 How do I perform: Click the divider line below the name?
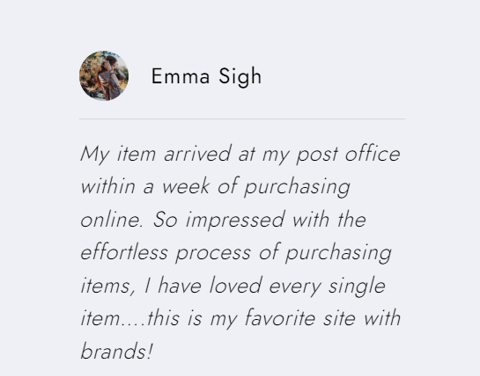pyautogui.click(x=242, y=118)
